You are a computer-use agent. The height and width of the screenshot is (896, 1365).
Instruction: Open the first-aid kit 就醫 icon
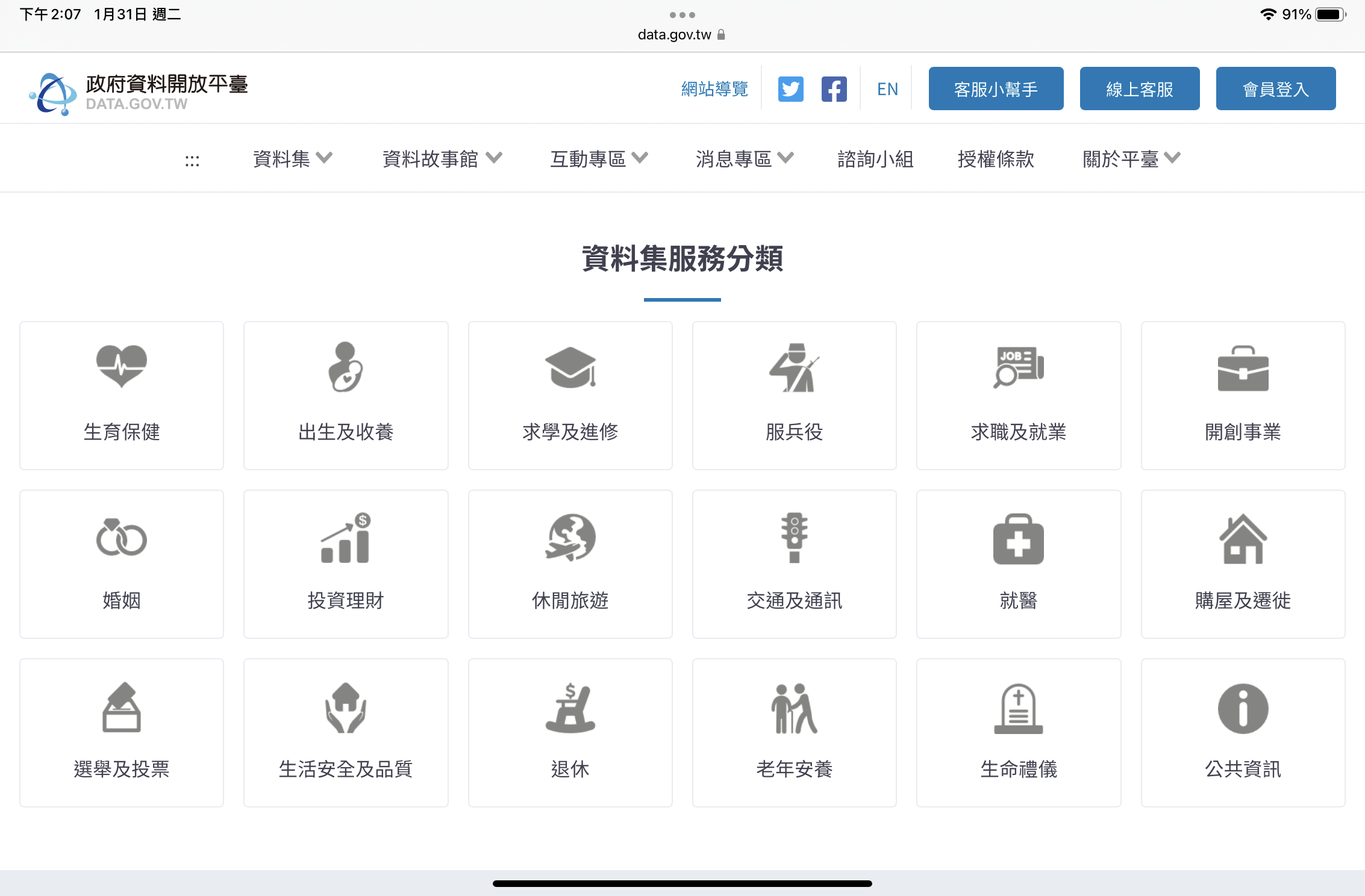1018,539
